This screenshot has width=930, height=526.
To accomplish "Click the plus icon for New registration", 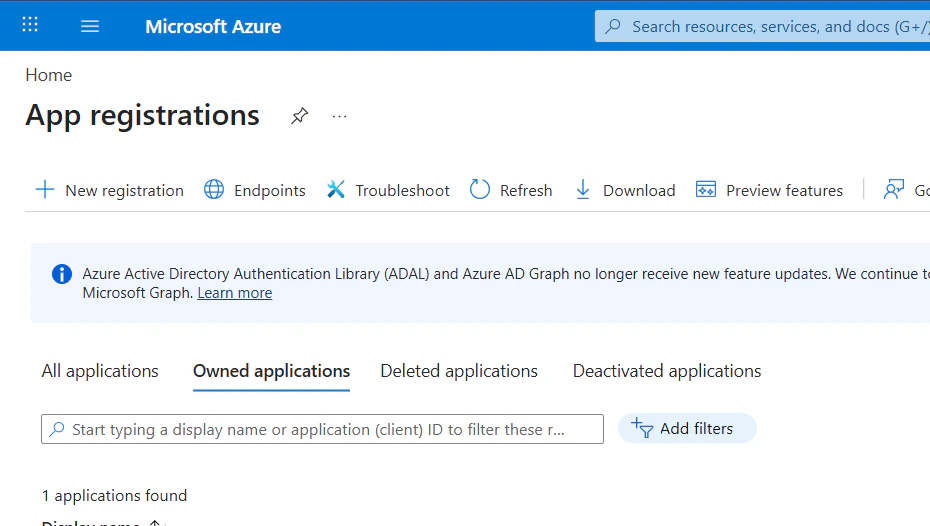I will (45, 190).
